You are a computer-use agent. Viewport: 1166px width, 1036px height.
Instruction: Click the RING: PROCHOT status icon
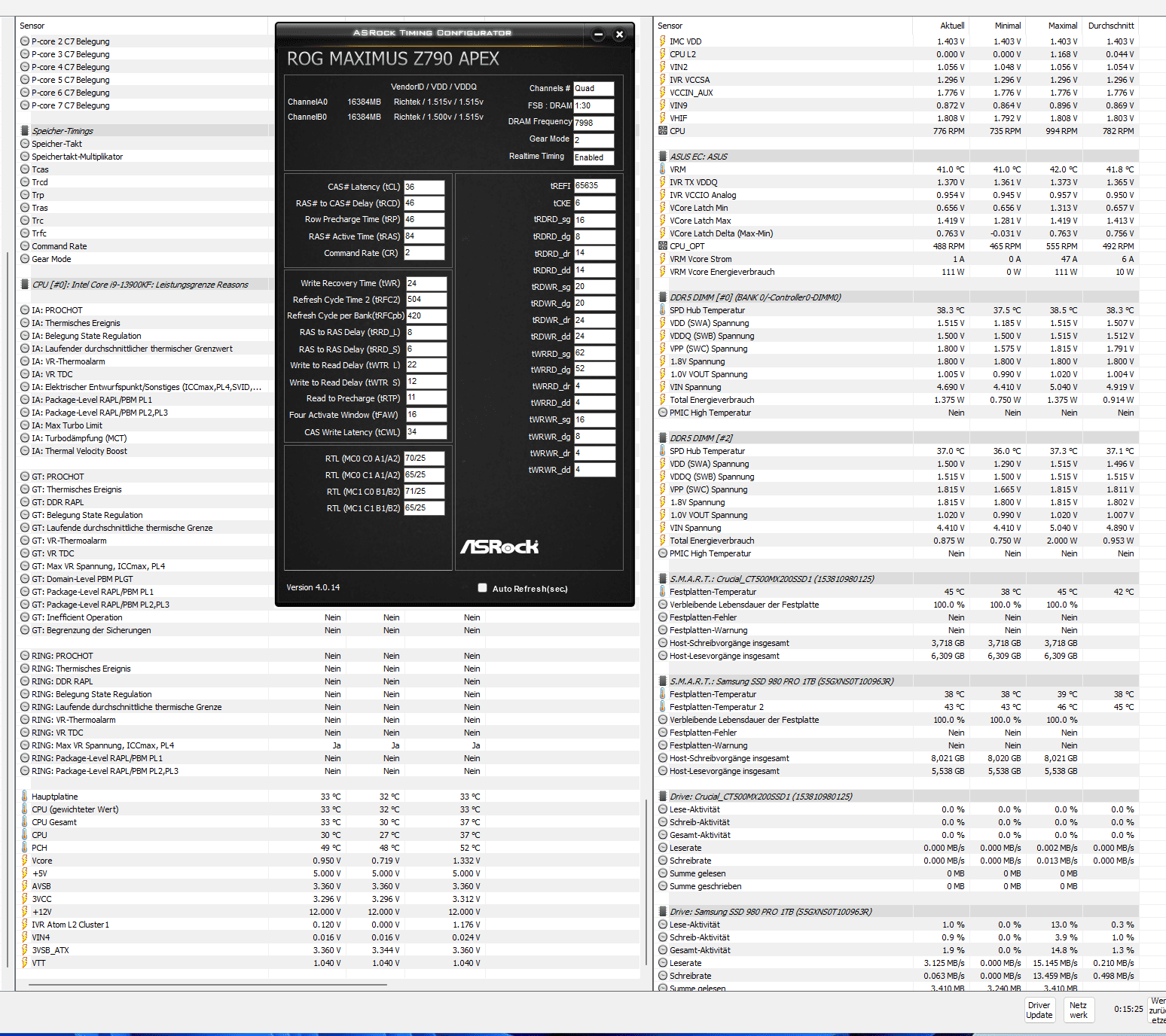click(25, 656)
